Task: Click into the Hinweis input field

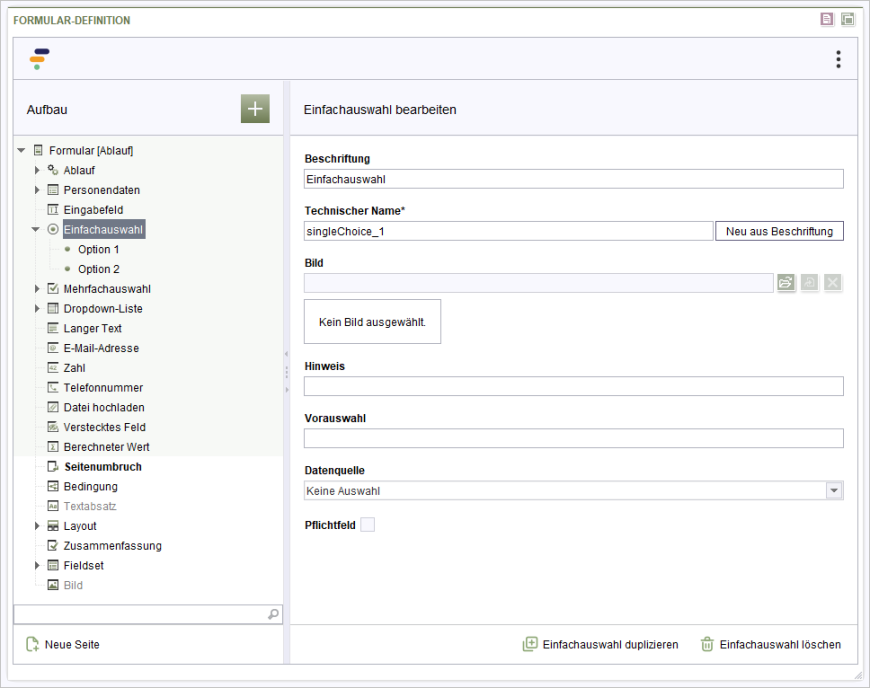Action: (573, 386)
